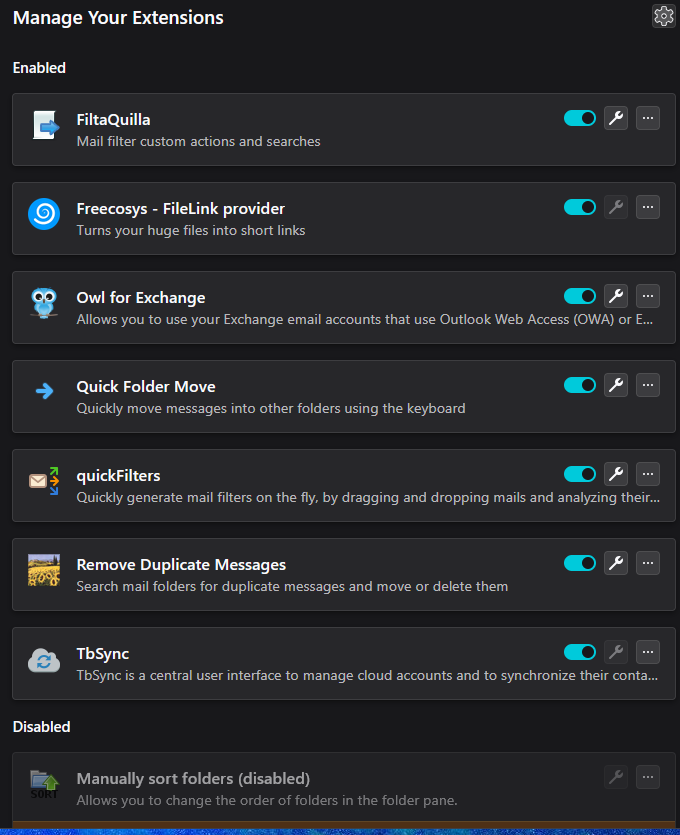The width and height of the screenshot is (680, 835).
Task: Open Owl for Exchange options wrench
Action: (616, 297)
